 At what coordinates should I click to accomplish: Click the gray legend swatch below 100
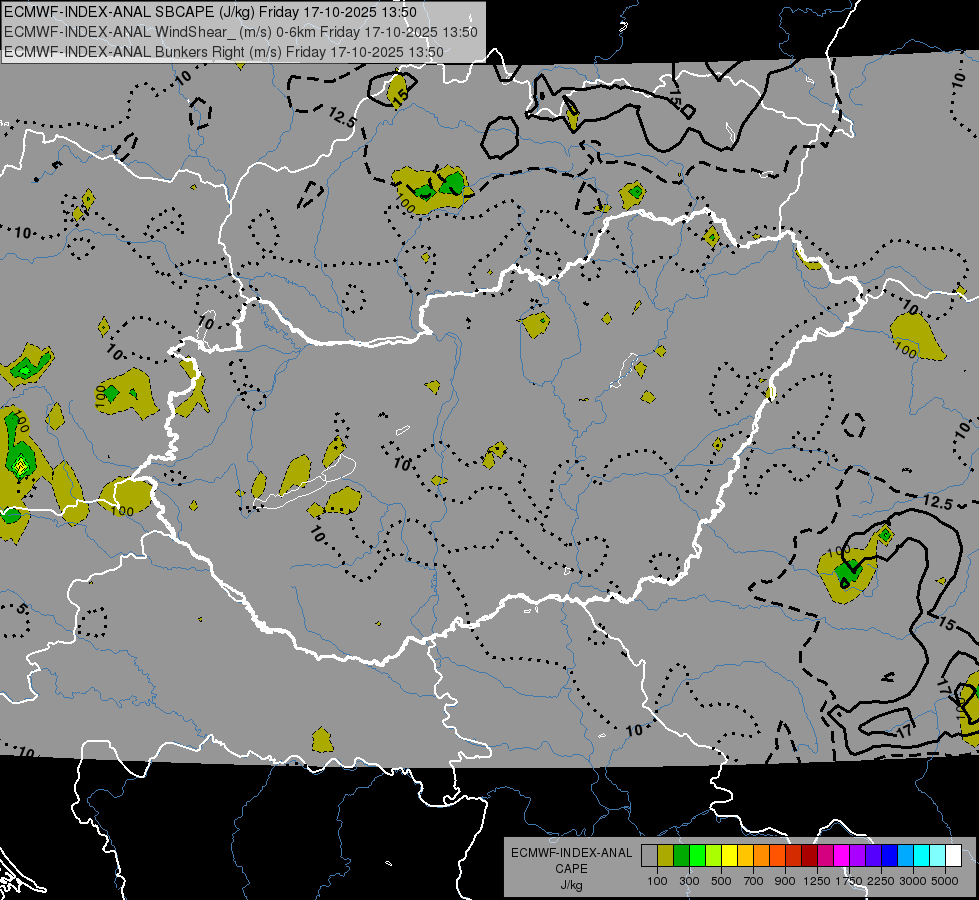[x=649, y=856]
